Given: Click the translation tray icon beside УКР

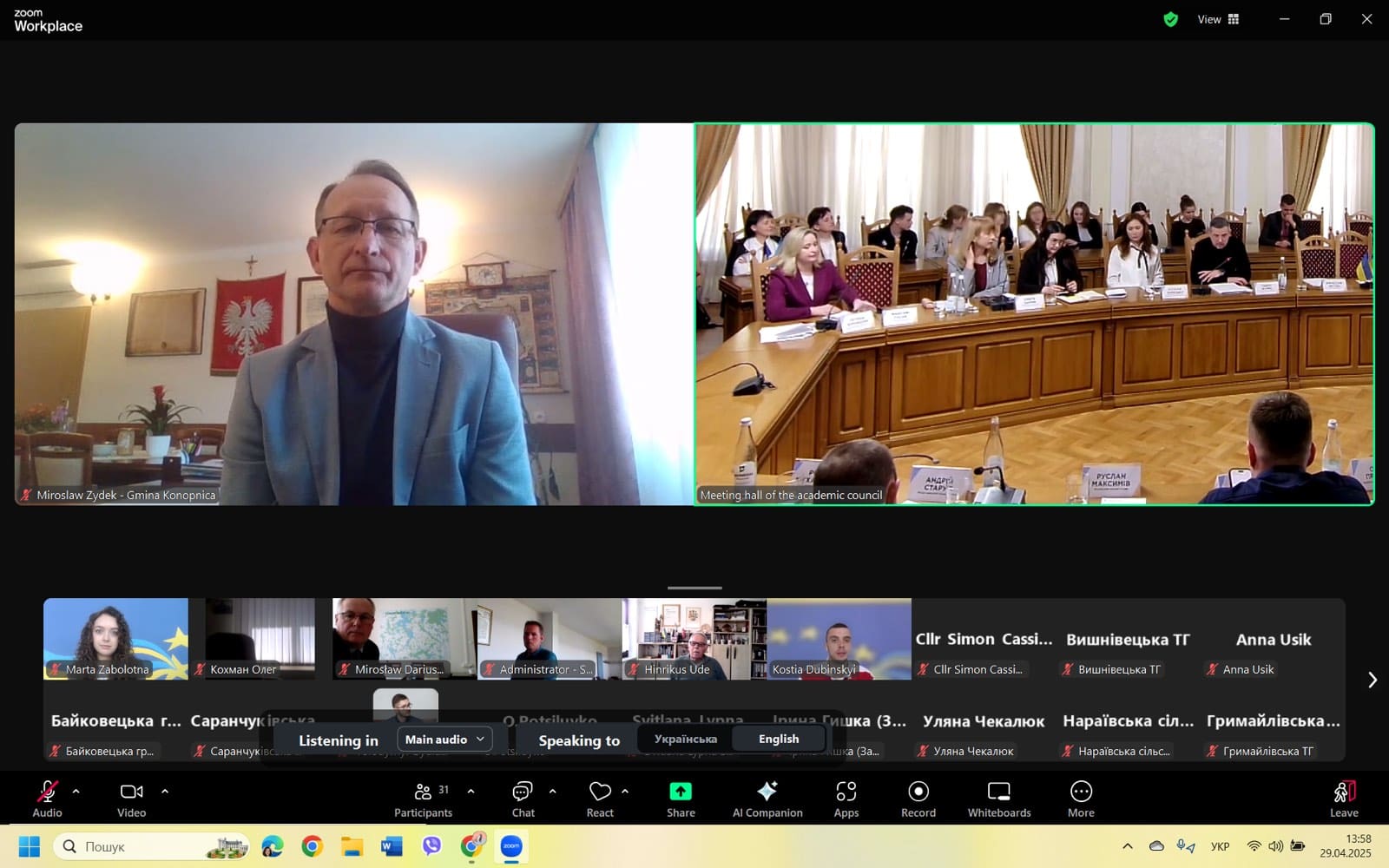Looking at the screenshot, I should tap(1186, 846).
